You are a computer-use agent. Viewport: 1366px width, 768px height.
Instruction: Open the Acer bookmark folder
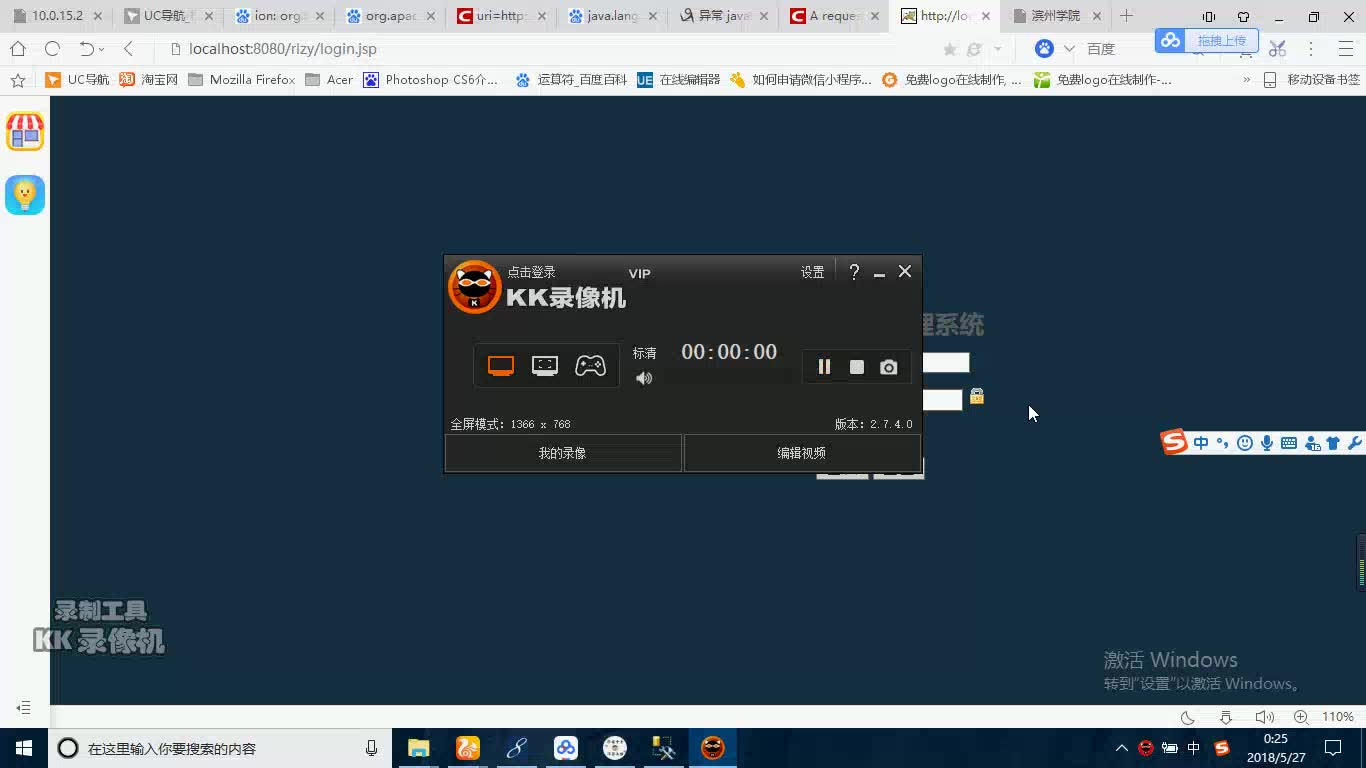pos(329,80)
